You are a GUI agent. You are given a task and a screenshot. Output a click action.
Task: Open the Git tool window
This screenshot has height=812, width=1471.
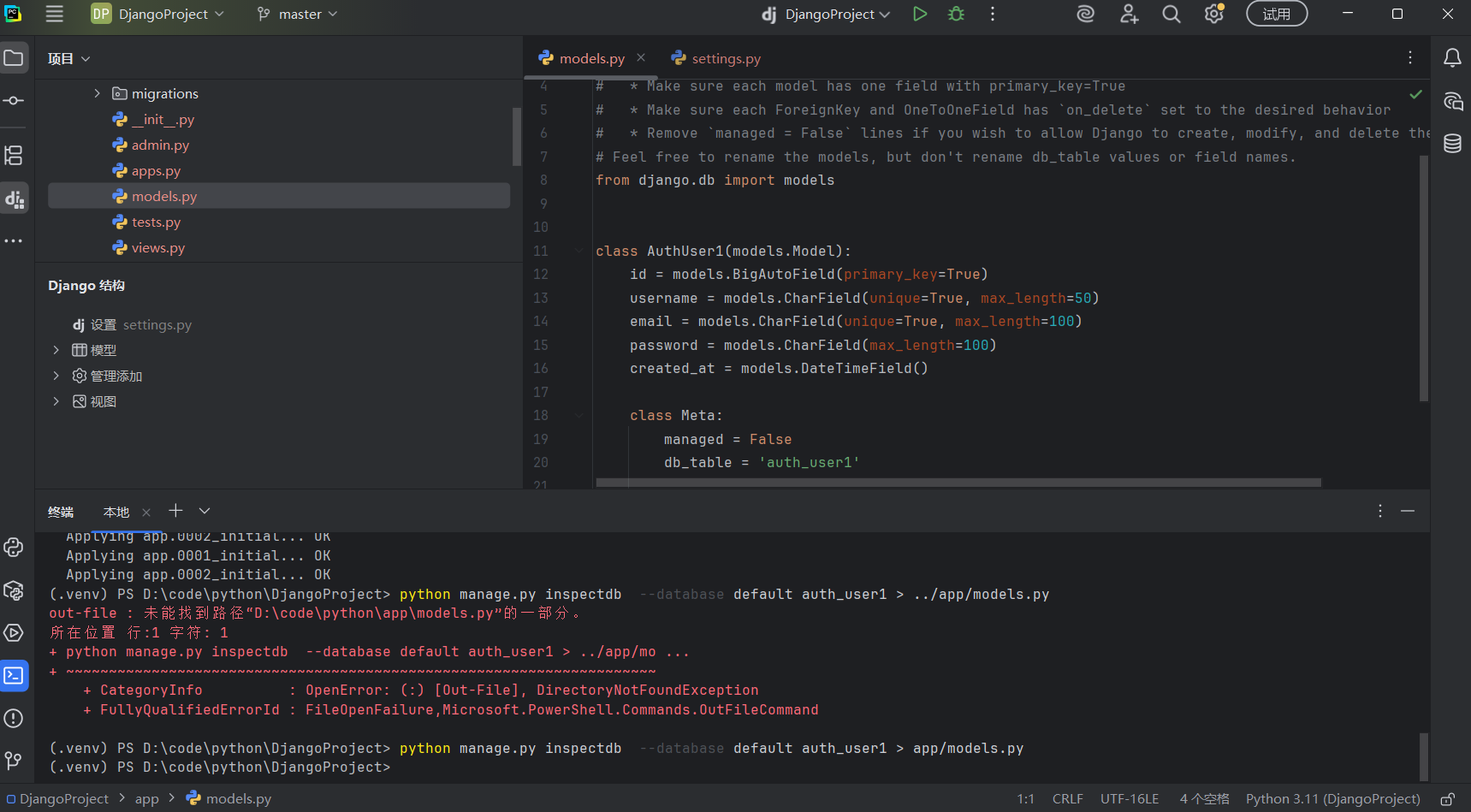pos(14,761)
